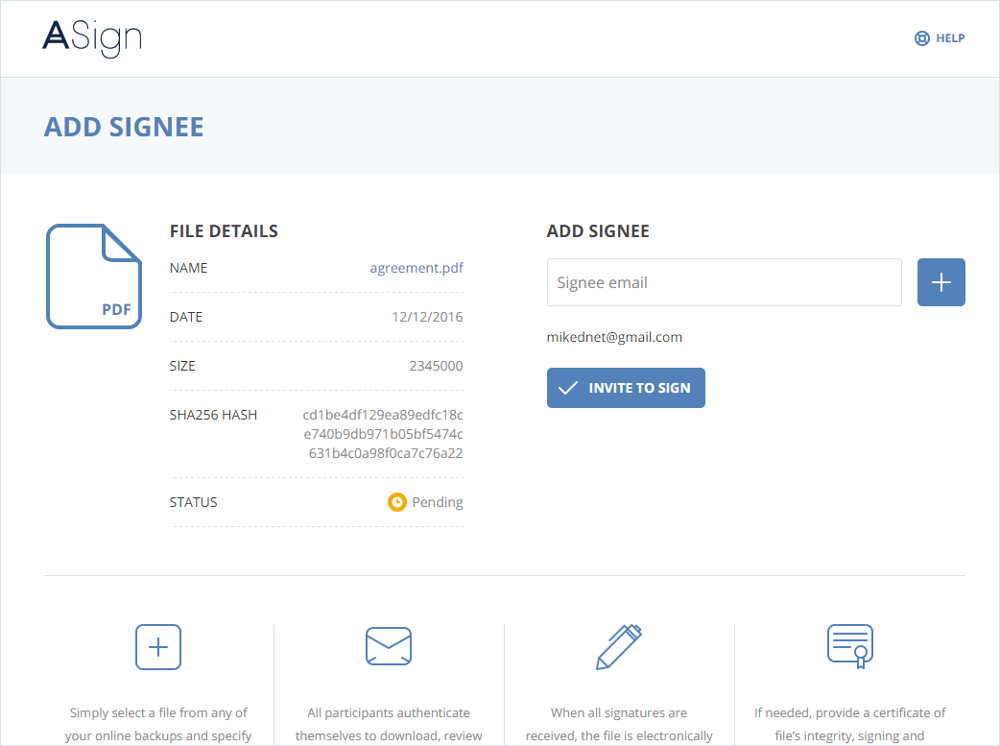Click the SHA256 hash value
The image size is (1000, 746).
click(x=383, y=434)
